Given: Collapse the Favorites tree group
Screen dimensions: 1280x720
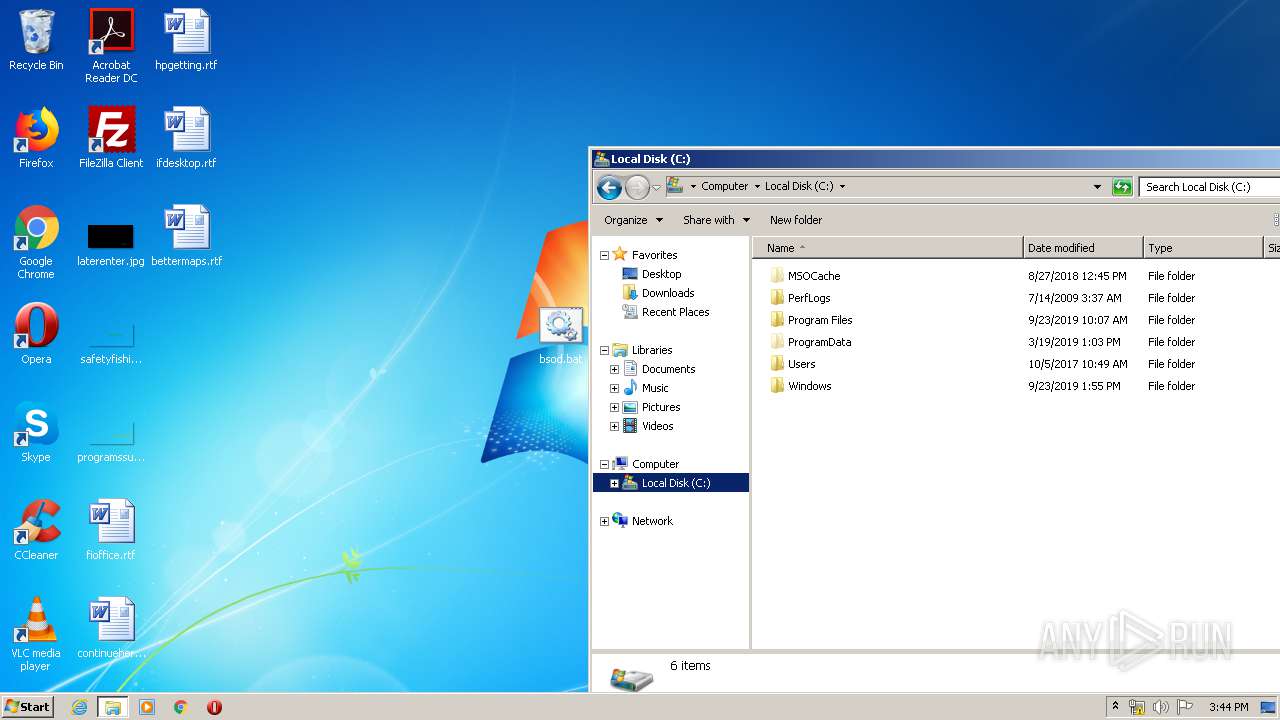Looking at the screenshot, I should [x=604, y=255].
